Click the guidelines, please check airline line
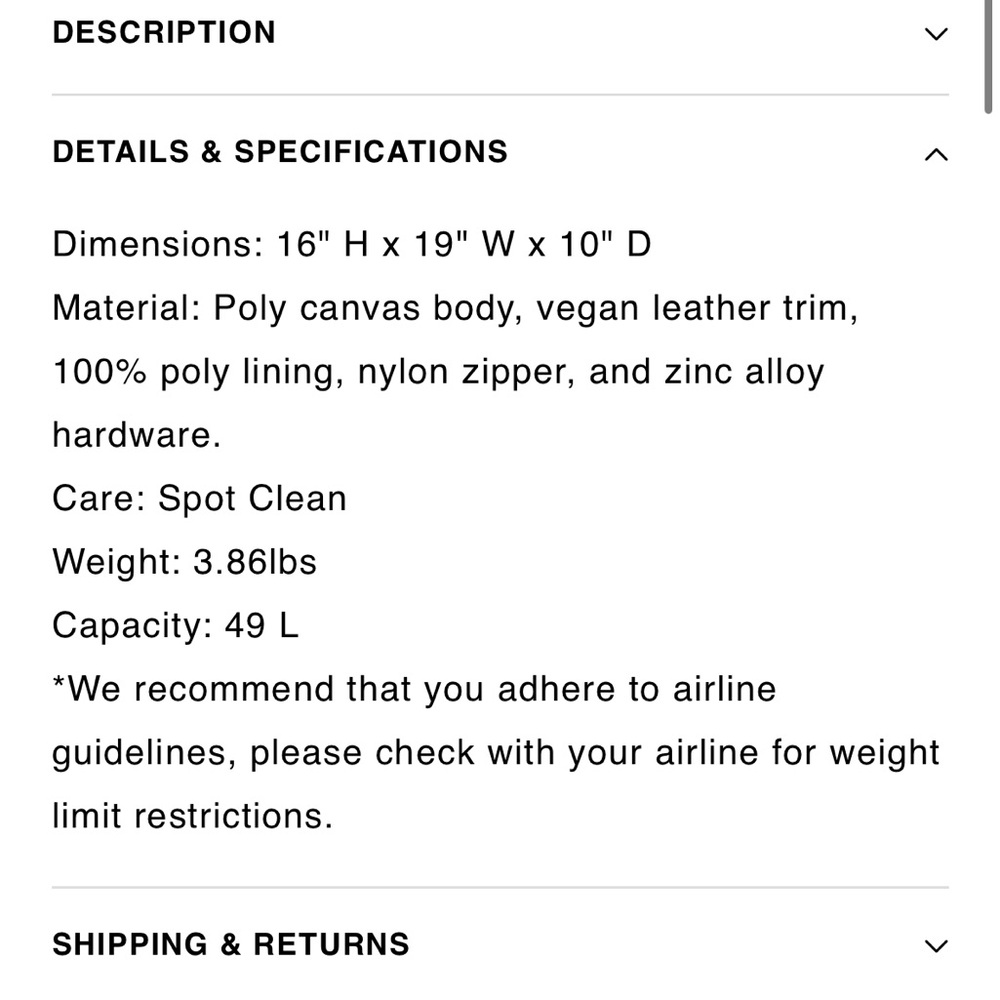The width and height of the screenshot is (1000, 1000). tap(496, 753)
